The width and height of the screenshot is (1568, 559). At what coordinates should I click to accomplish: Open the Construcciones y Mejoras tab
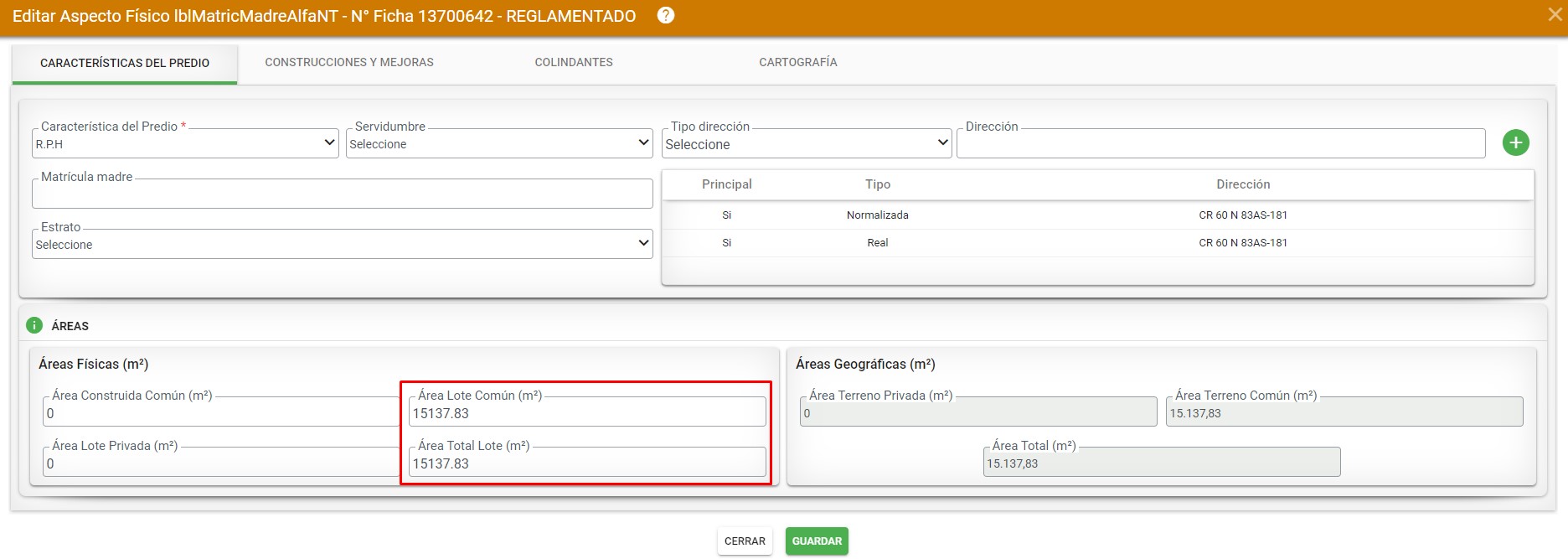pyautogui.click(x=349, y=62)
